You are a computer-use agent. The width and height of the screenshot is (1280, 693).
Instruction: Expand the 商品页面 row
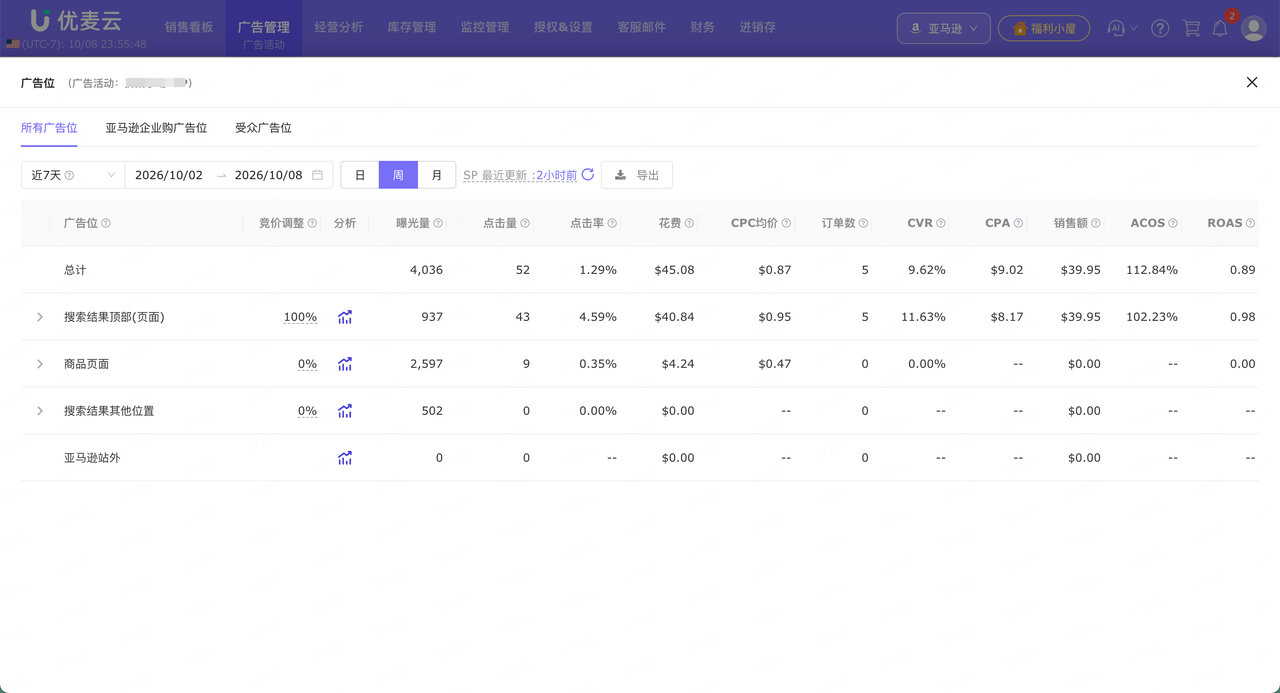[40, 364]
